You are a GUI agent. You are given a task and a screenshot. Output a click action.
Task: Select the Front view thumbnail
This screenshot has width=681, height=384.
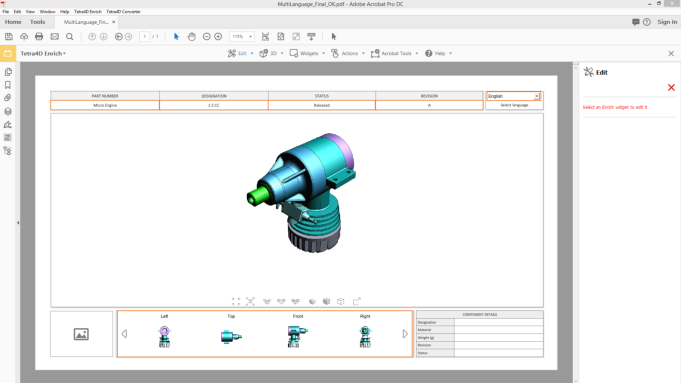pos(298,336)
